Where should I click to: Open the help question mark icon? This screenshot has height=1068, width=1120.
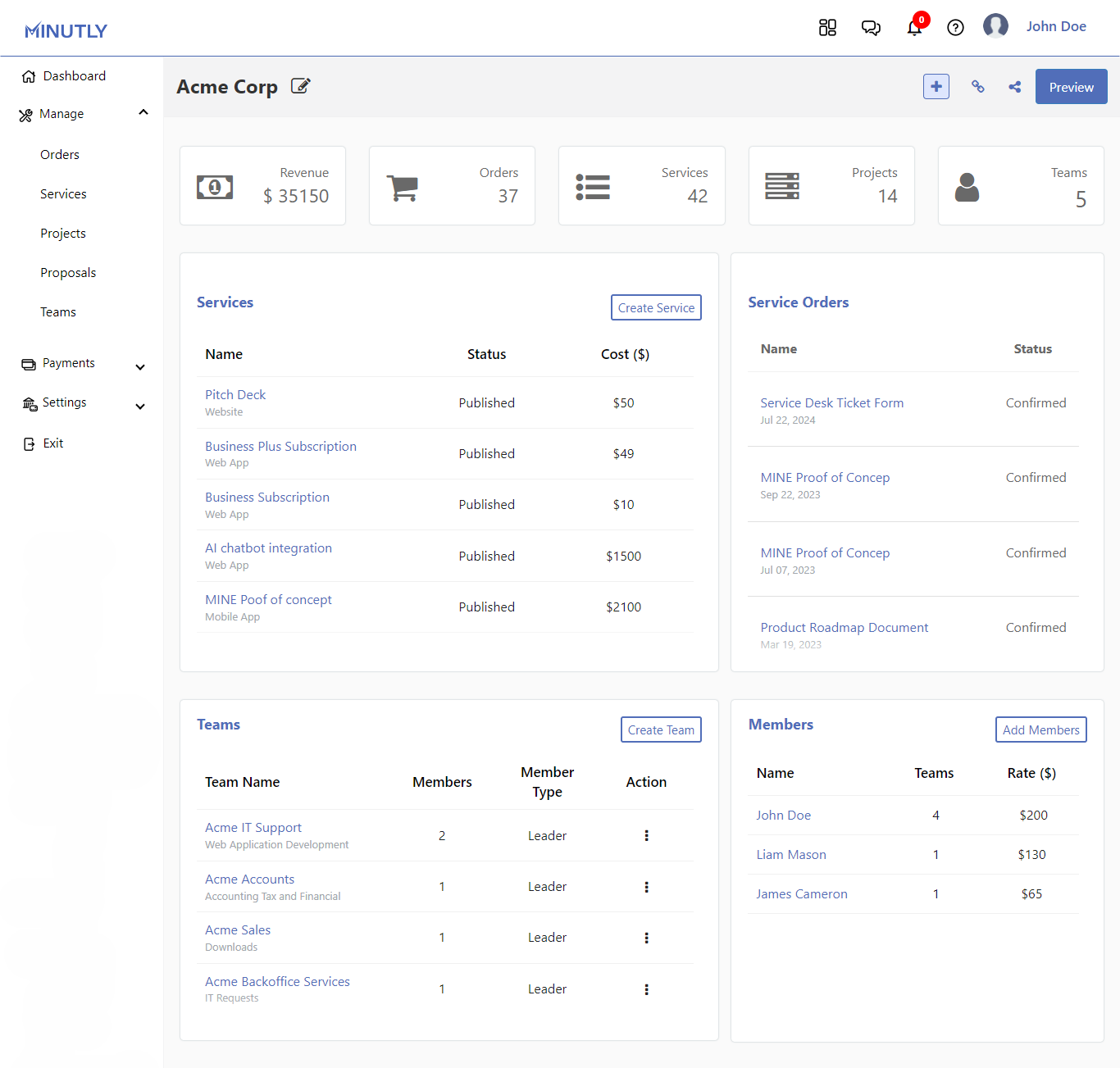pyautogui.click(x=955, y=28)
